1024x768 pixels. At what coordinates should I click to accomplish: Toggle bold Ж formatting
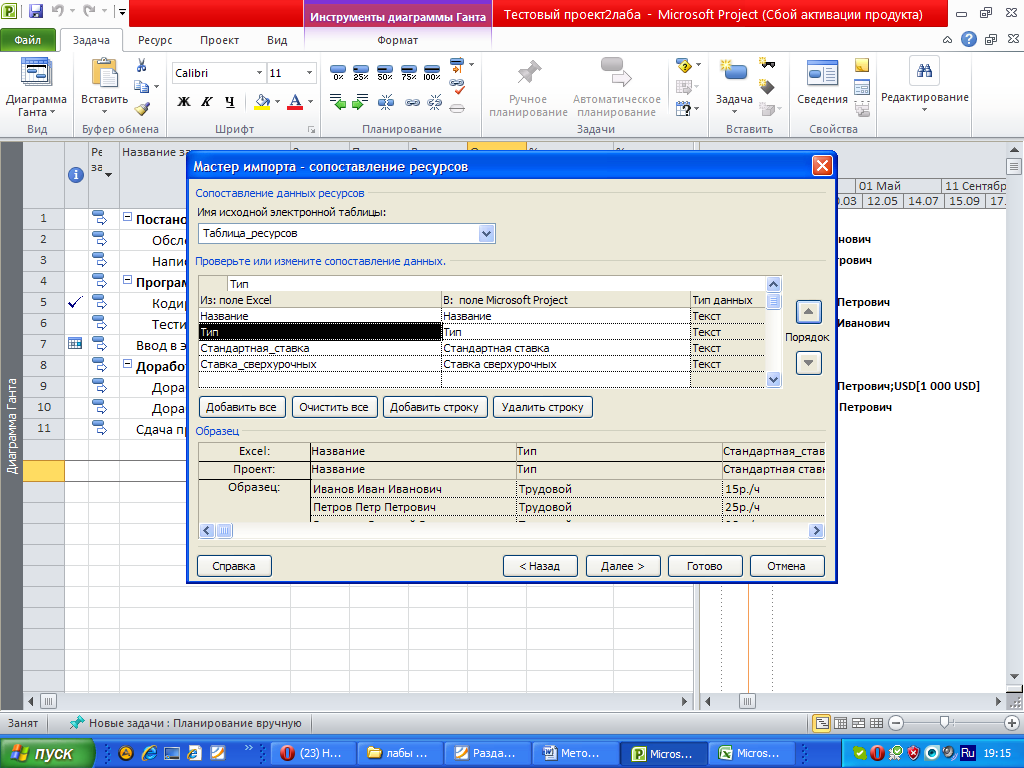click(x=184, y=102)
